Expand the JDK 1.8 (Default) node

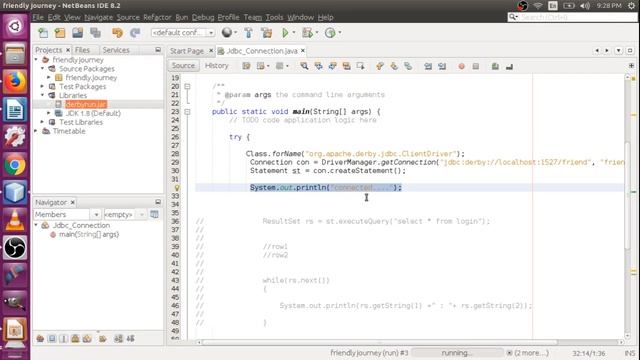(x=49, y=113)
